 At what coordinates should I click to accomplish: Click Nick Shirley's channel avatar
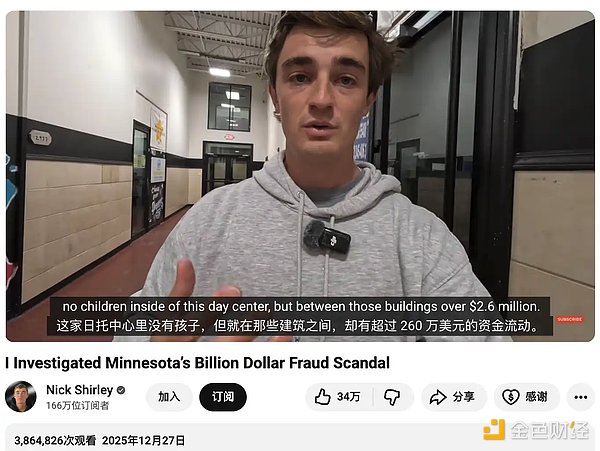[x=21, y=397]
